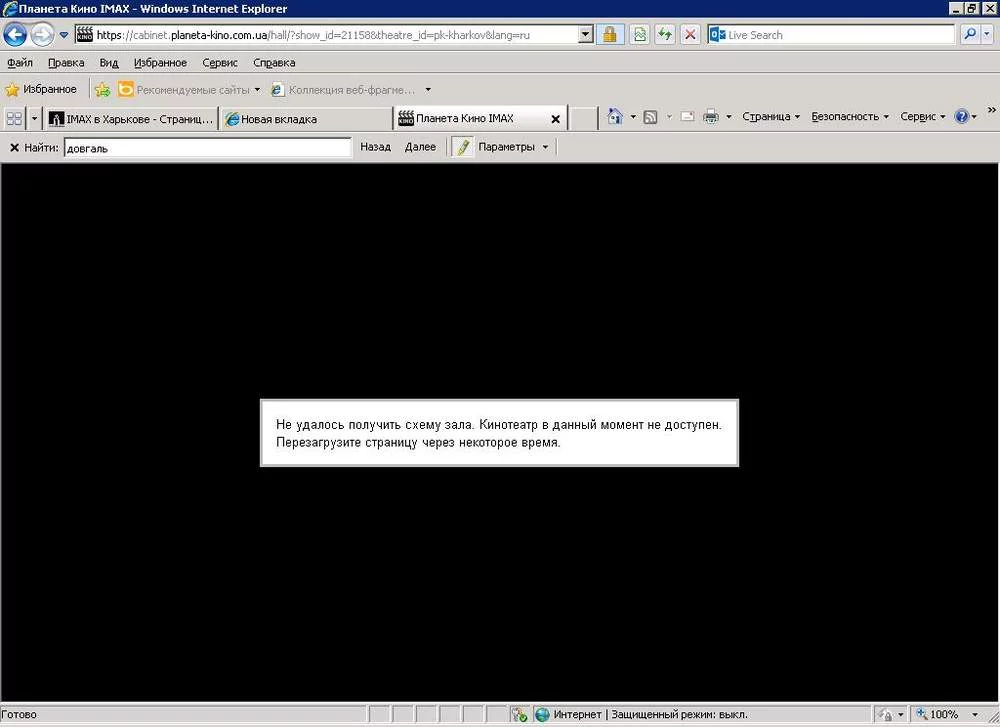Click the popup blocker status icon
Screen dimensions: 1000x727
click(x=518, y=714)
